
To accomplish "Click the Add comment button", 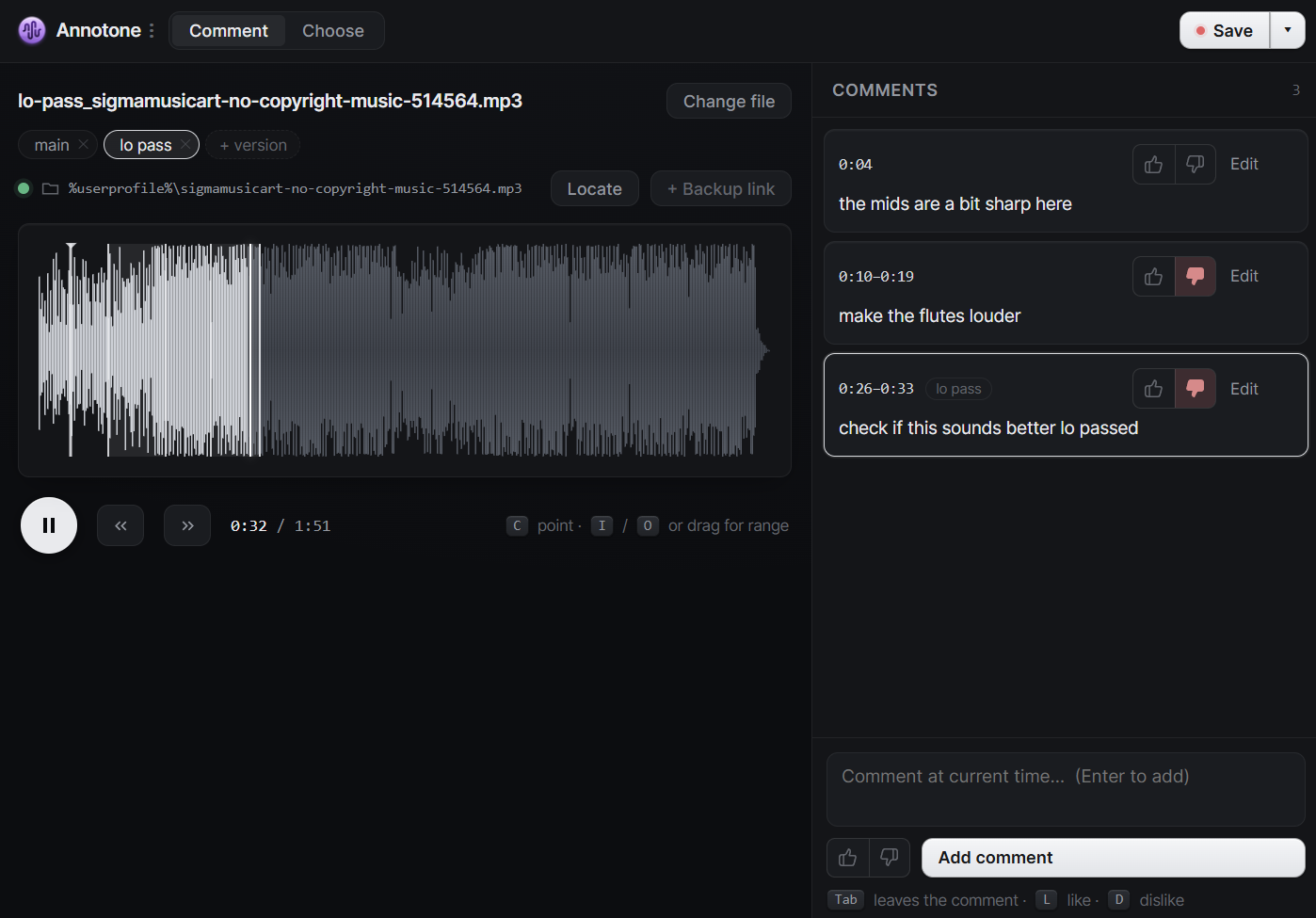I will pos(1114,858).
